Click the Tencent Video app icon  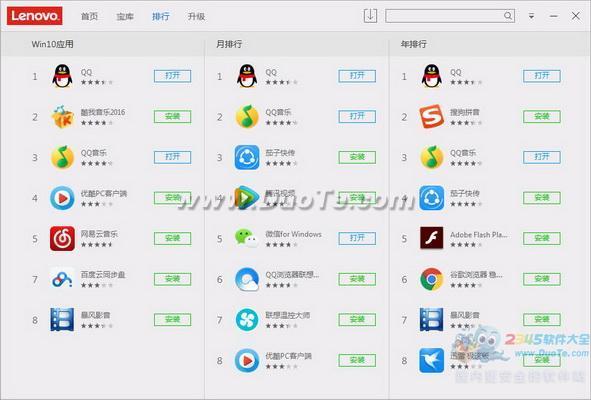pyautogui.click(x=247, y=198)
